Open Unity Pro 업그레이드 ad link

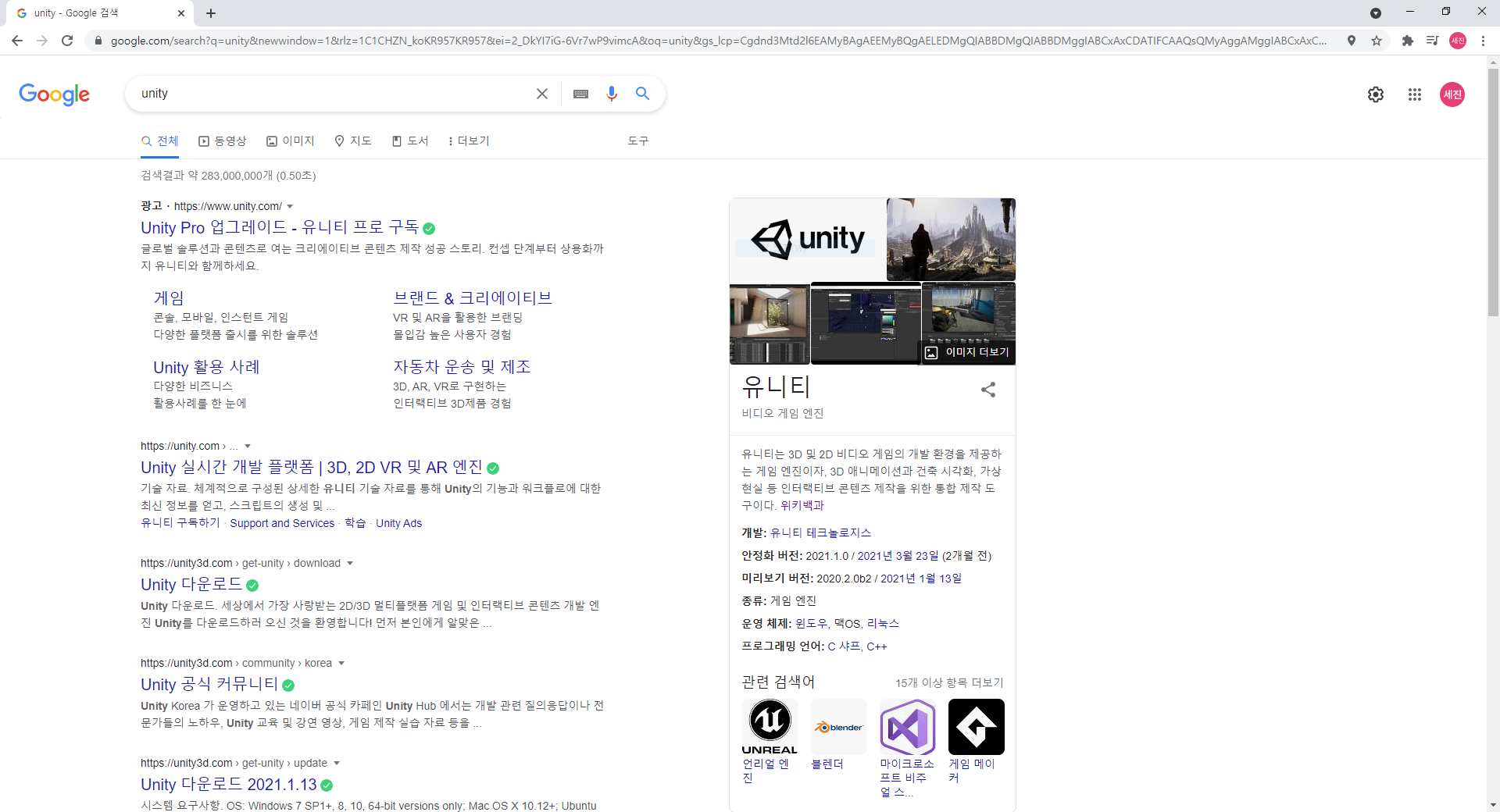click(280, 228)
